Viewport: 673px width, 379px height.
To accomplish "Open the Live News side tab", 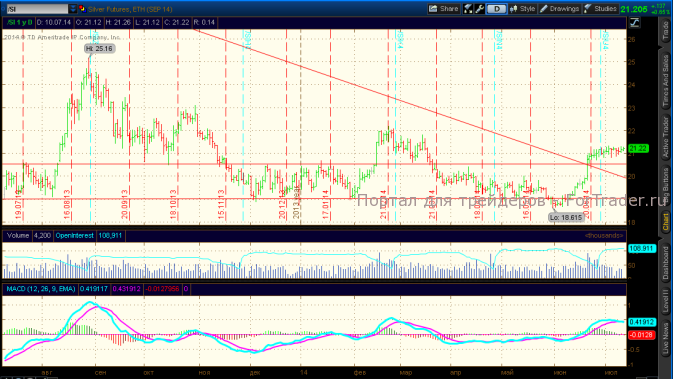I will [x=665, y=339].
